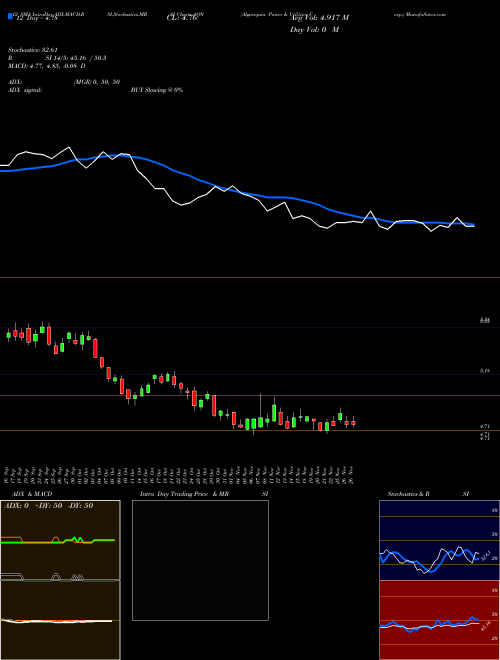Click the '(MGR) 0, 50, 50' ADX values

tap(96, 82)
